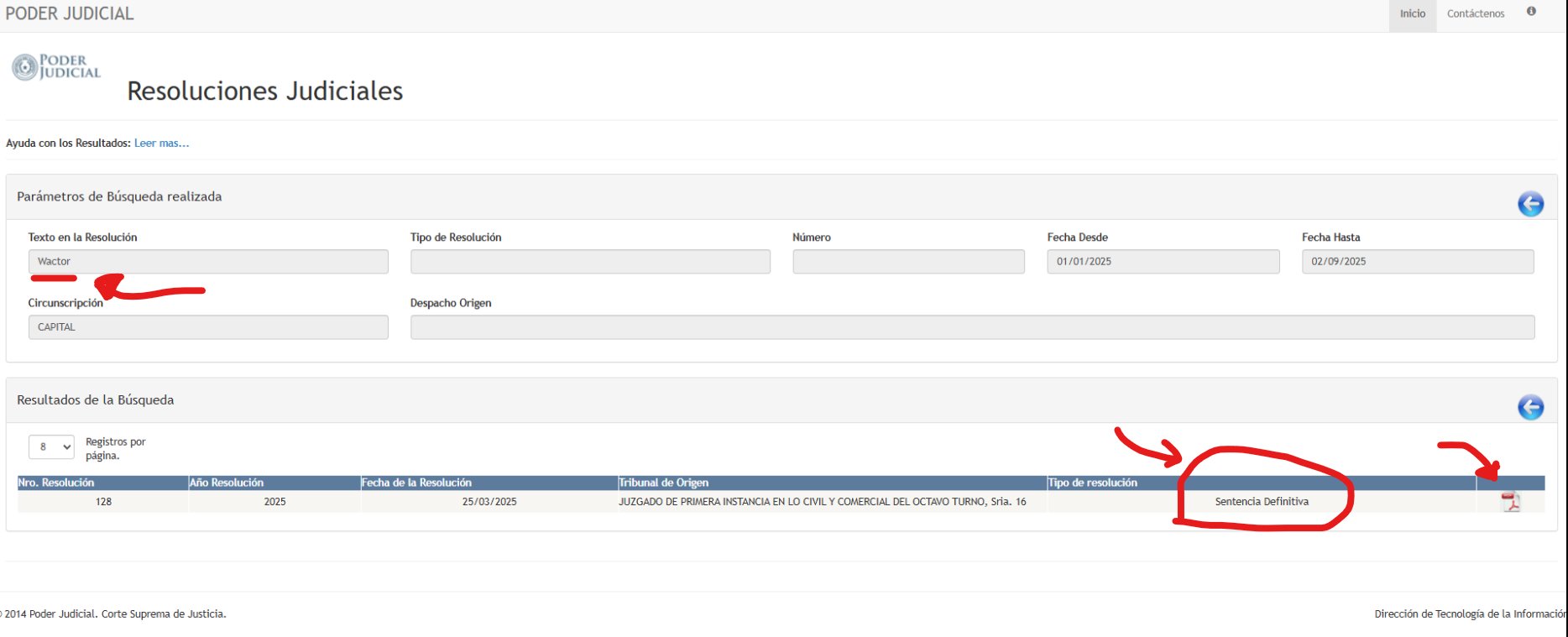The image size is (1568, 637).
Task: Click the Texto en la Resolución field
Action: (208, 262)
